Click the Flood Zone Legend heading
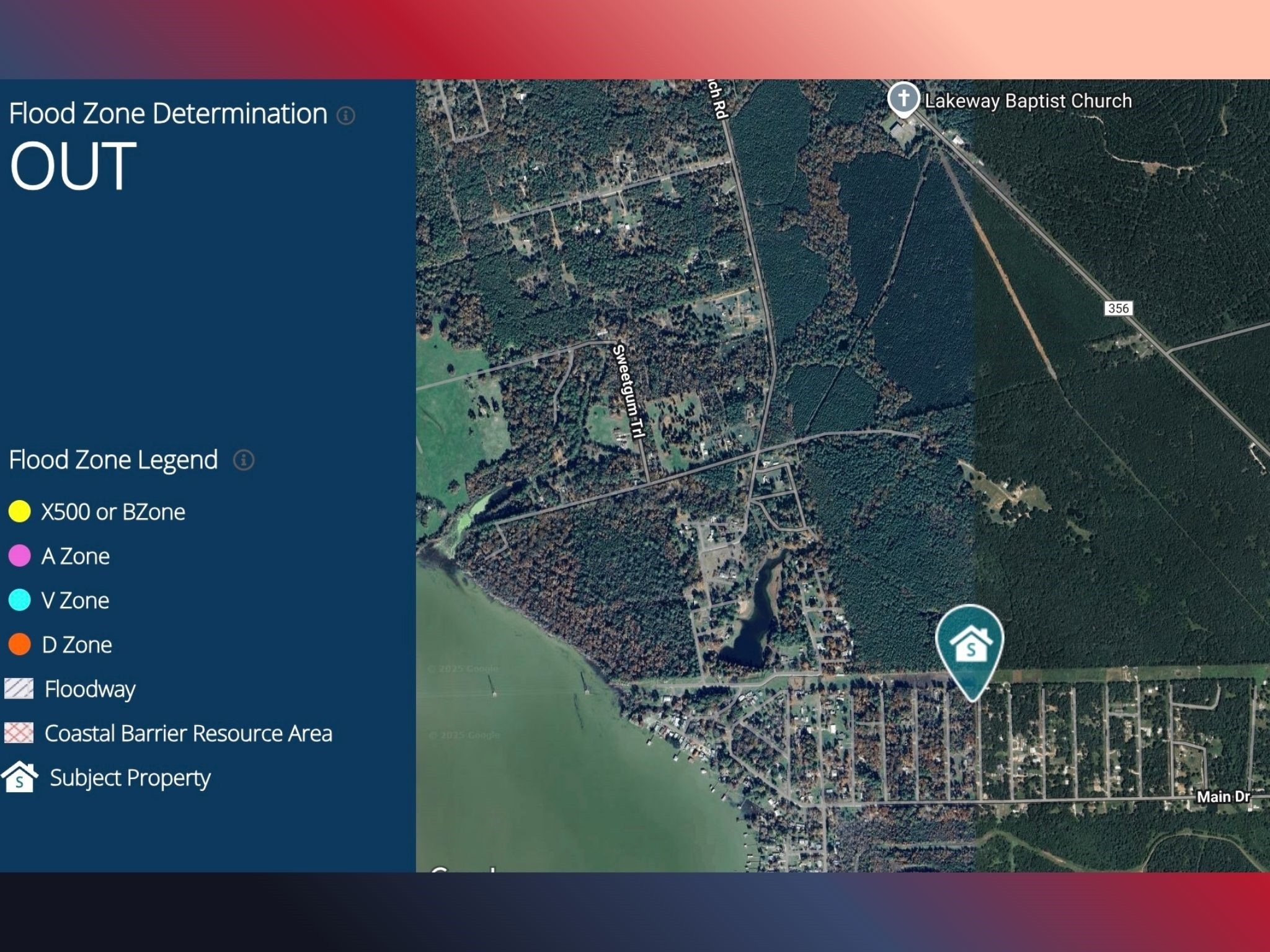This screenshot has height=952, width=1270. click(x=113, y=460)
